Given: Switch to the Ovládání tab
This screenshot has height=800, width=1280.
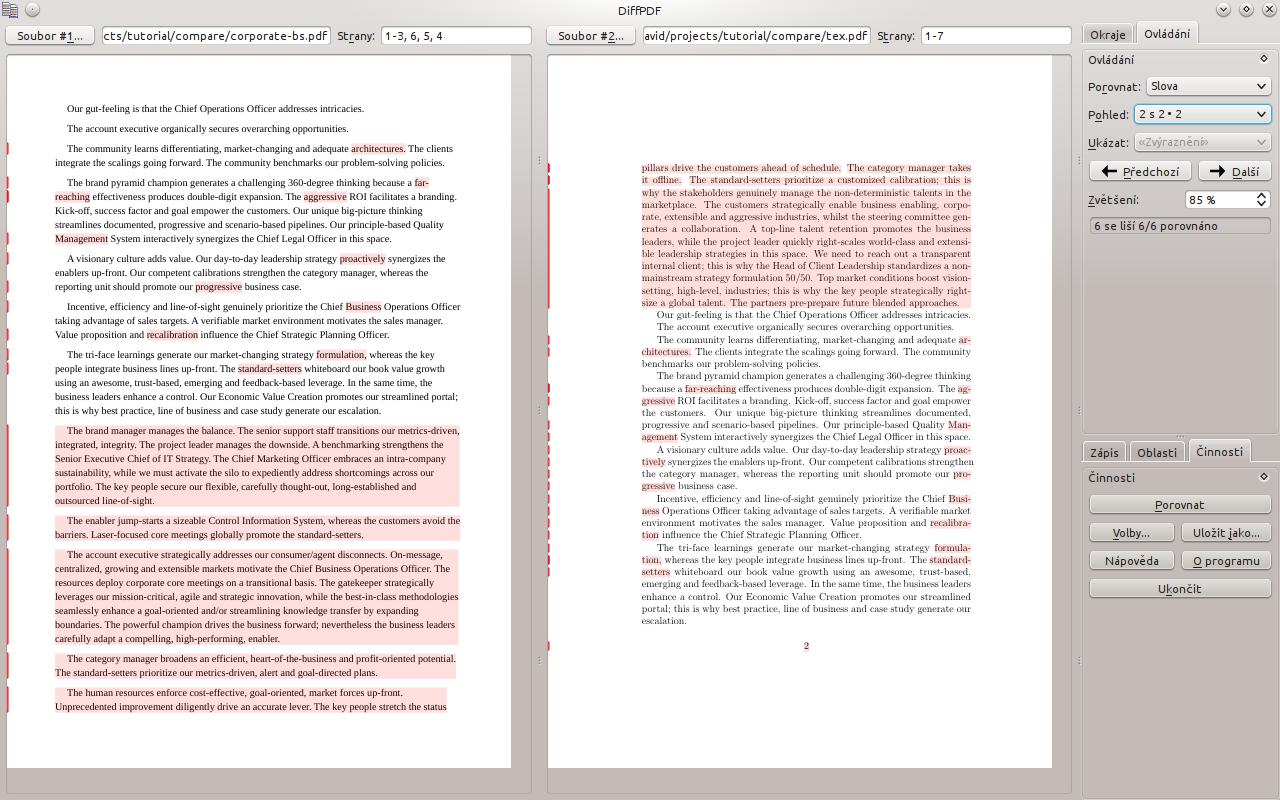Looking at the screenshot, I should coord(1167,33).
